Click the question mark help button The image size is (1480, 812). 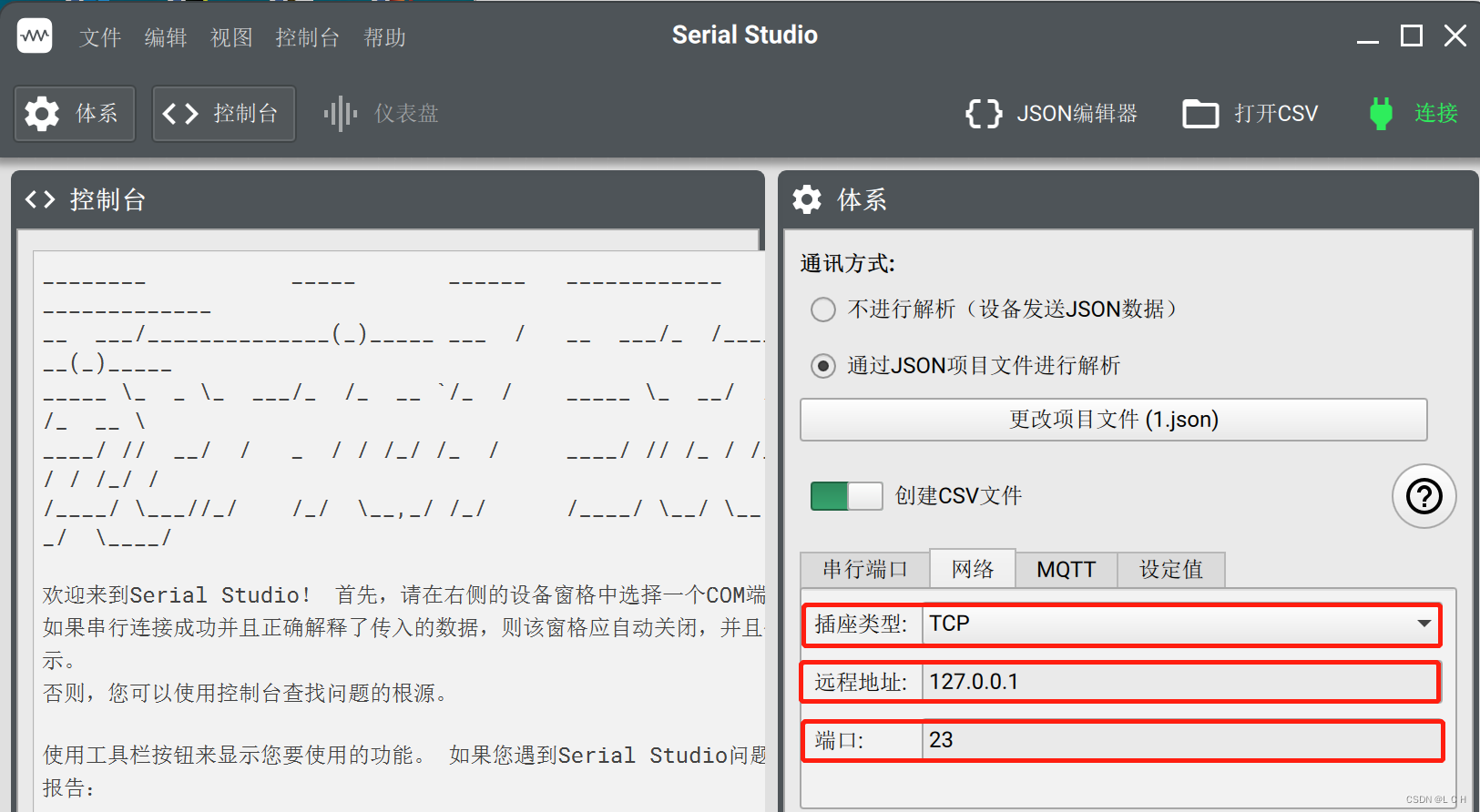[x=1424, y=496]
